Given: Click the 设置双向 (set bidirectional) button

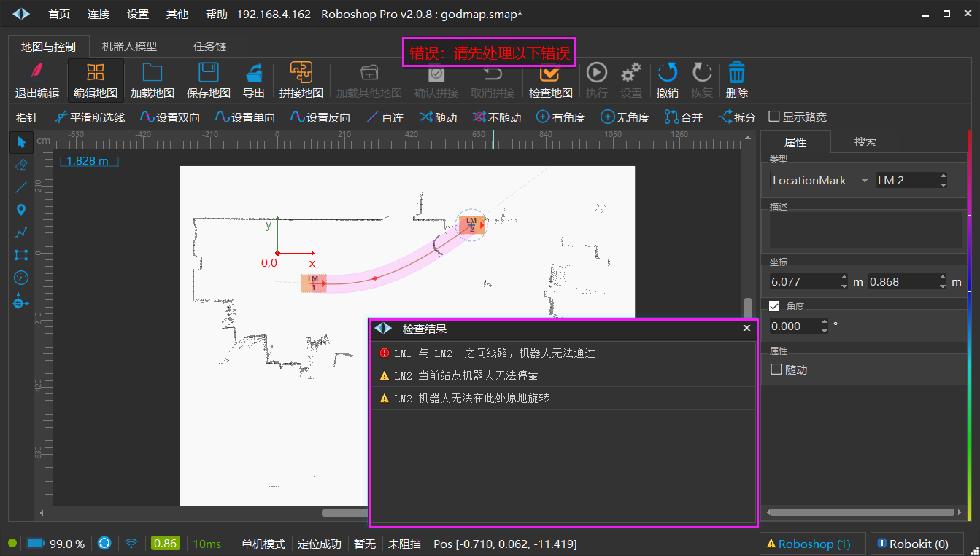Looking at the screenshot, I should coord(170,117).
